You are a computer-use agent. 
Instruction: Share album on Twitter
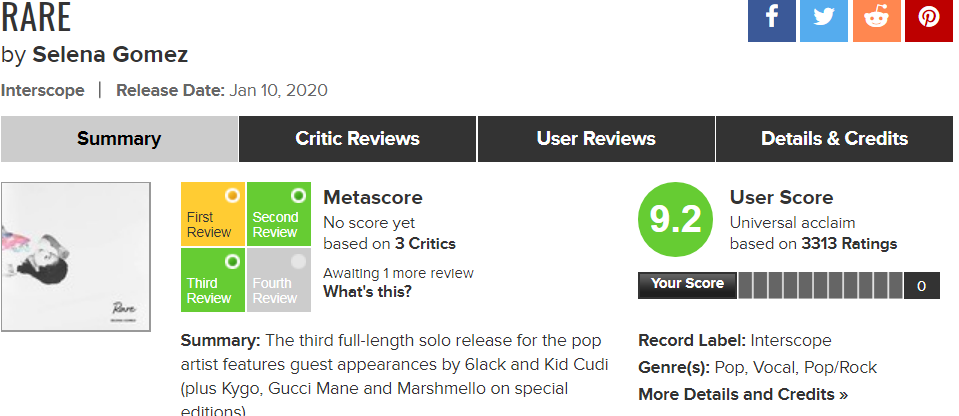click(824, 20)
